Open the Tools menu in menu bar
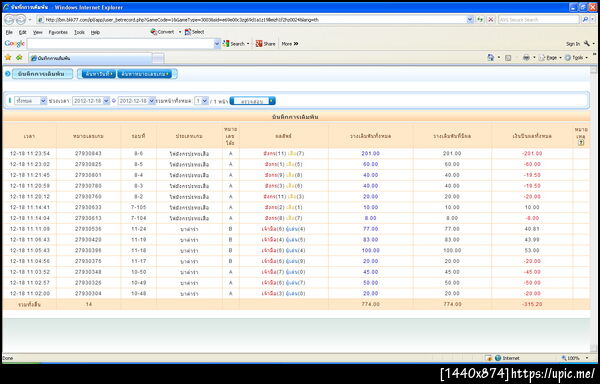Screen dimensions: 600x384 [x=79, y=33]
